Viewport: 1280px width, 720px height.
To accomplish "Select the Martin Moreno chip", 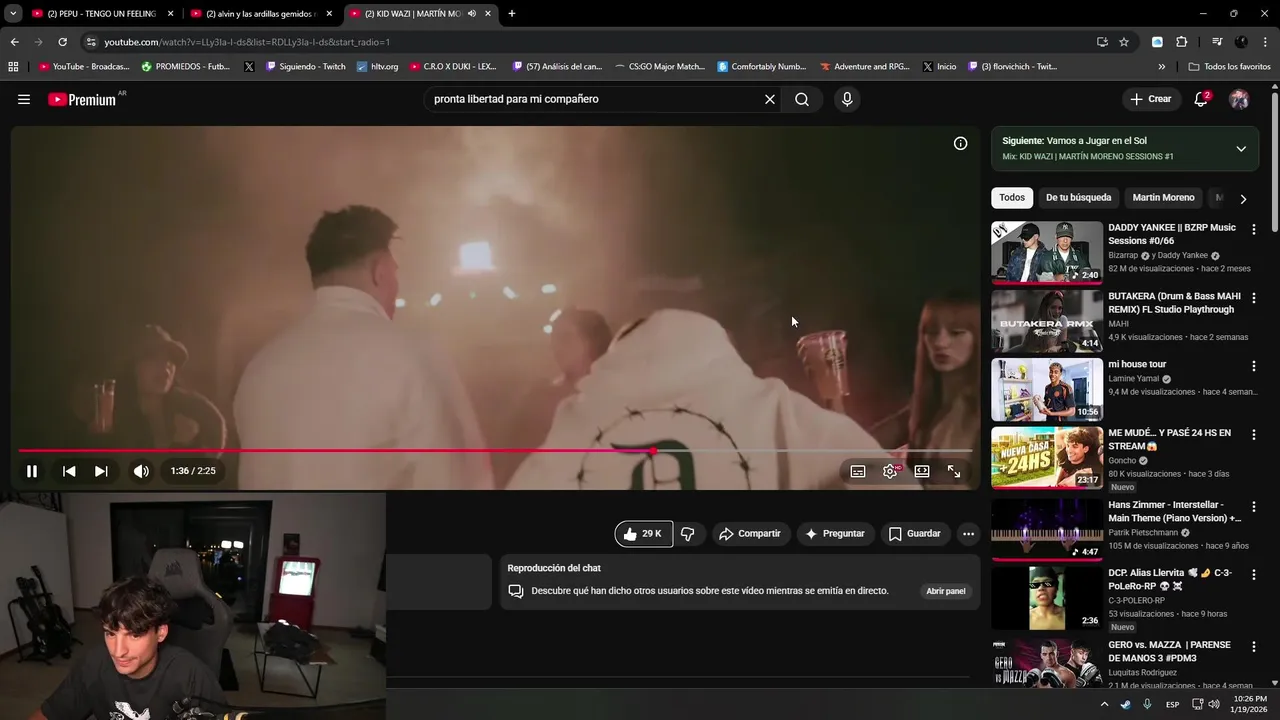I will point(1163,198).
